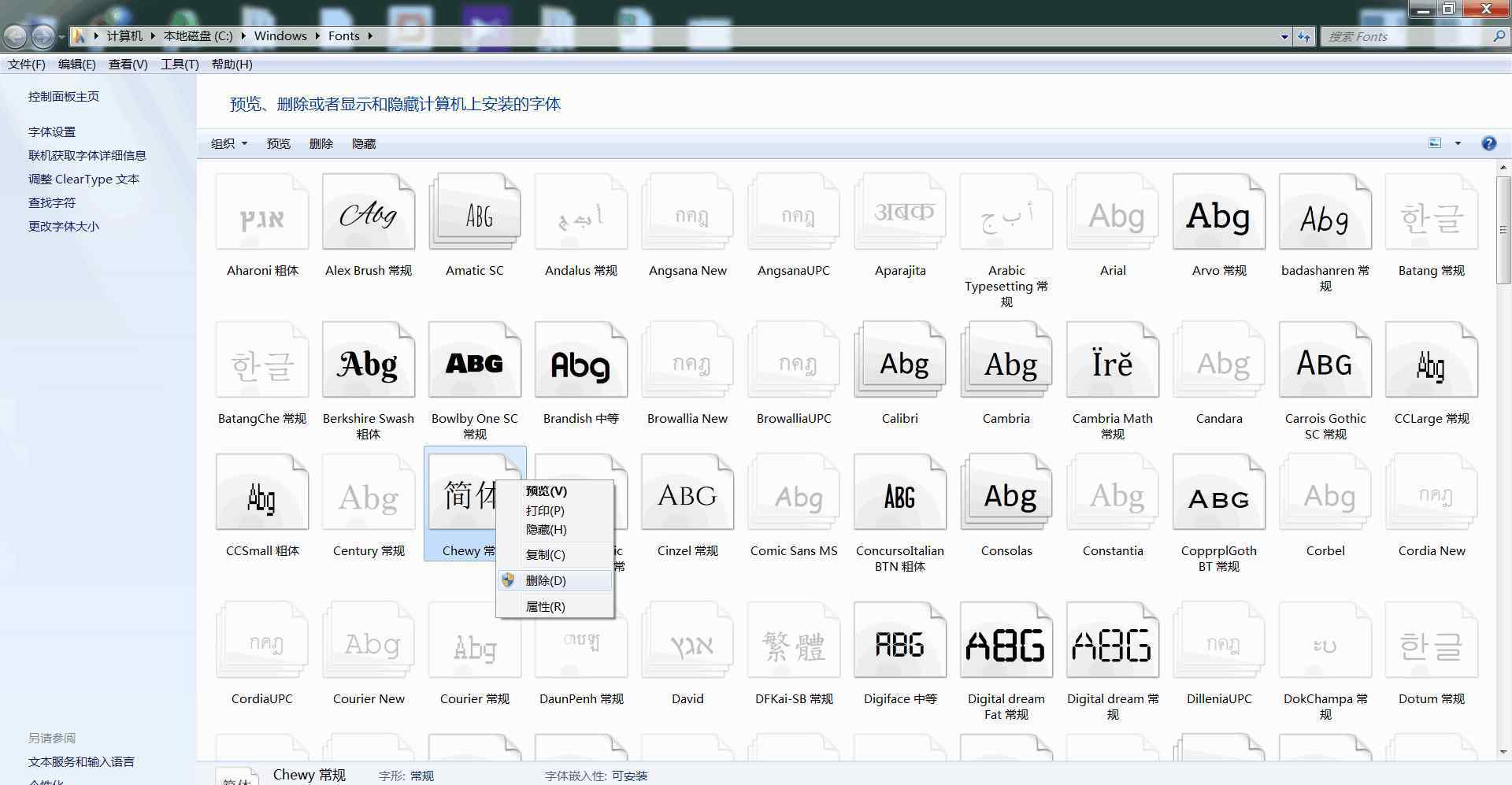Click the 删除 toolbar button
The height and width of the screenshot is (785, 1512).
point(321,143)
